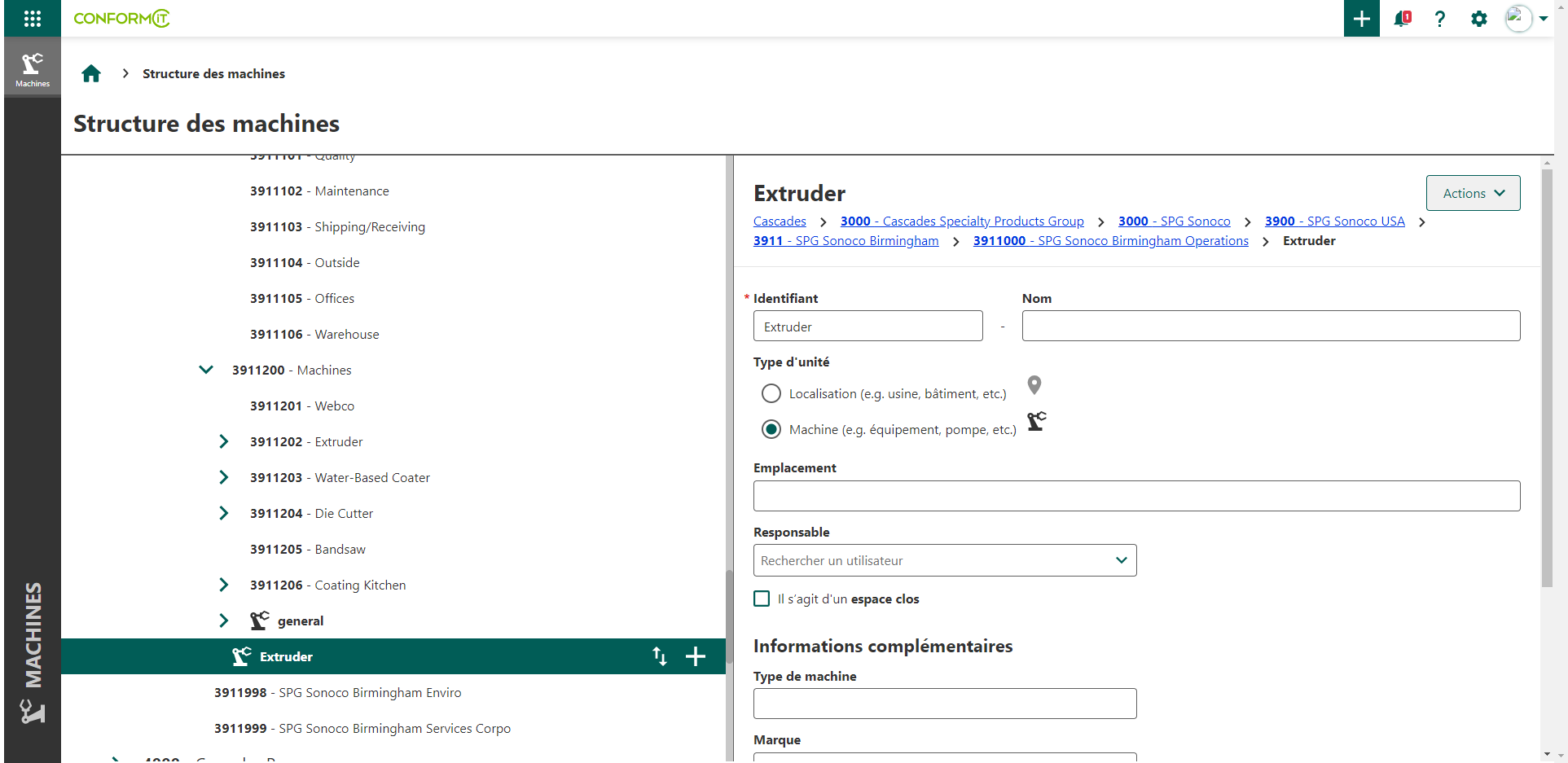Open help question mark
1568x763 pixels.
pyautogui.click(x=1440, y=19)
